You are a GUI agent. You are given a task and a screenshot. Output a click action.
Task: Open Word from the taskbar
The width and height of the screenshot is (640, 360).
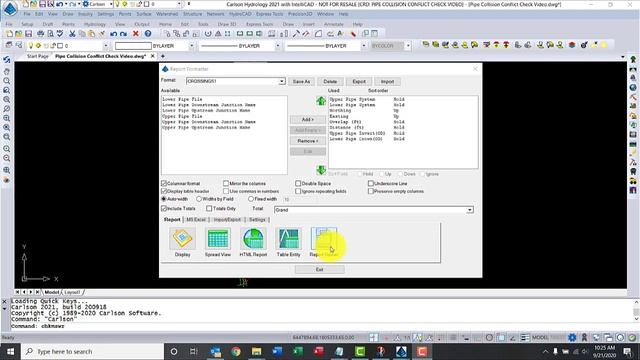(277, 351)
